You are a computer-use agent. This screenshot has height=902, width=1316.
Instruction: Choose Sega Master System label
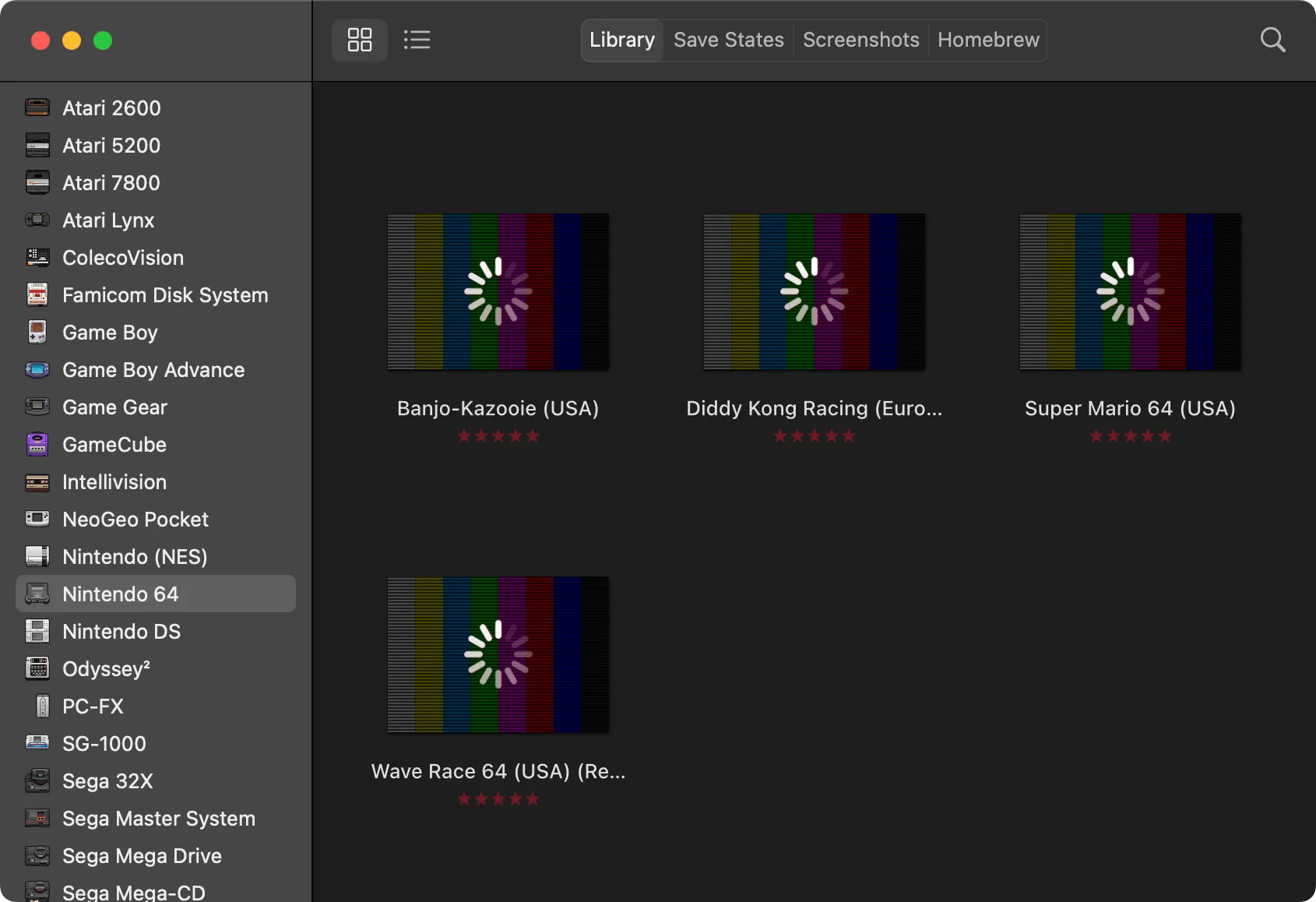159,819
